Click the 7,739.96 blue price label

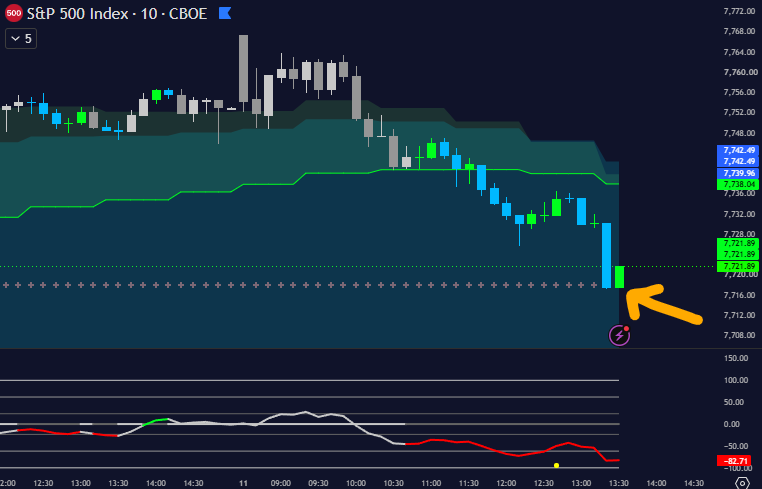(738, 173)
